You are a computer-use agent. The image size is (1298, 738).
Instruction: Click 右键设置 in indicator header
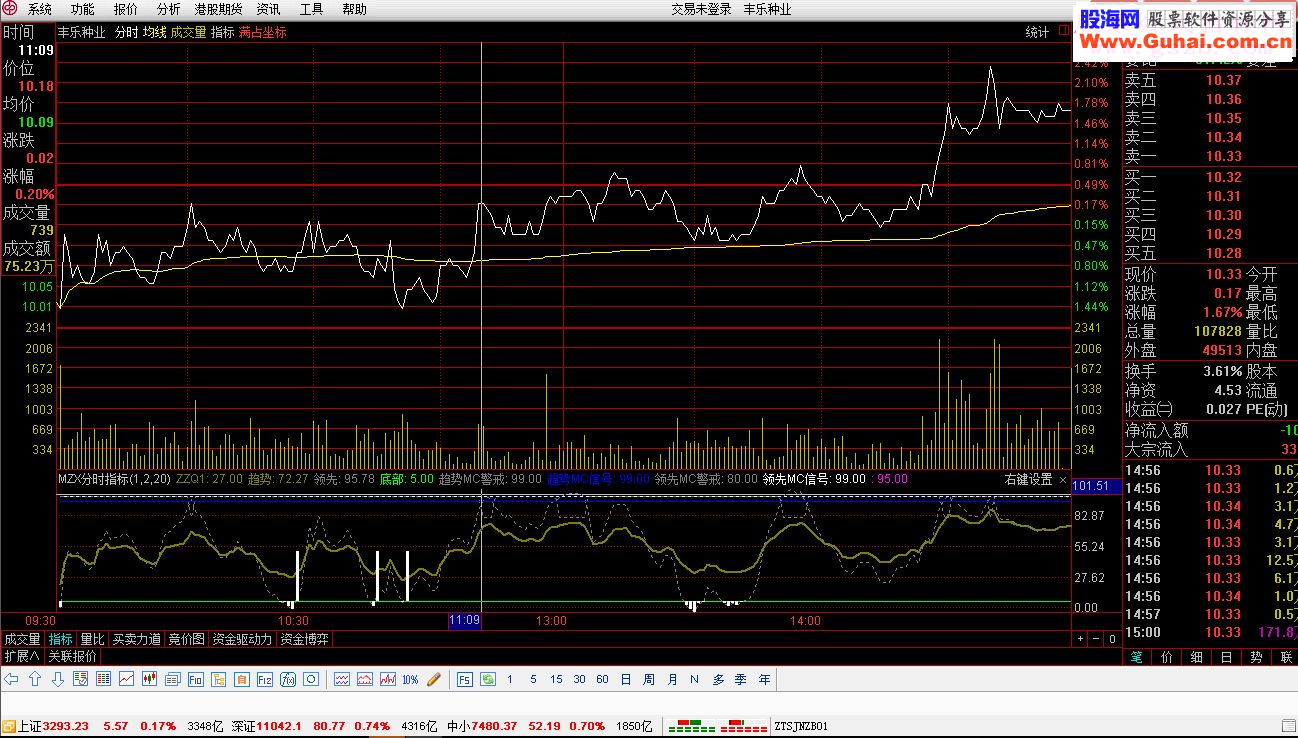click(1028, 479)
